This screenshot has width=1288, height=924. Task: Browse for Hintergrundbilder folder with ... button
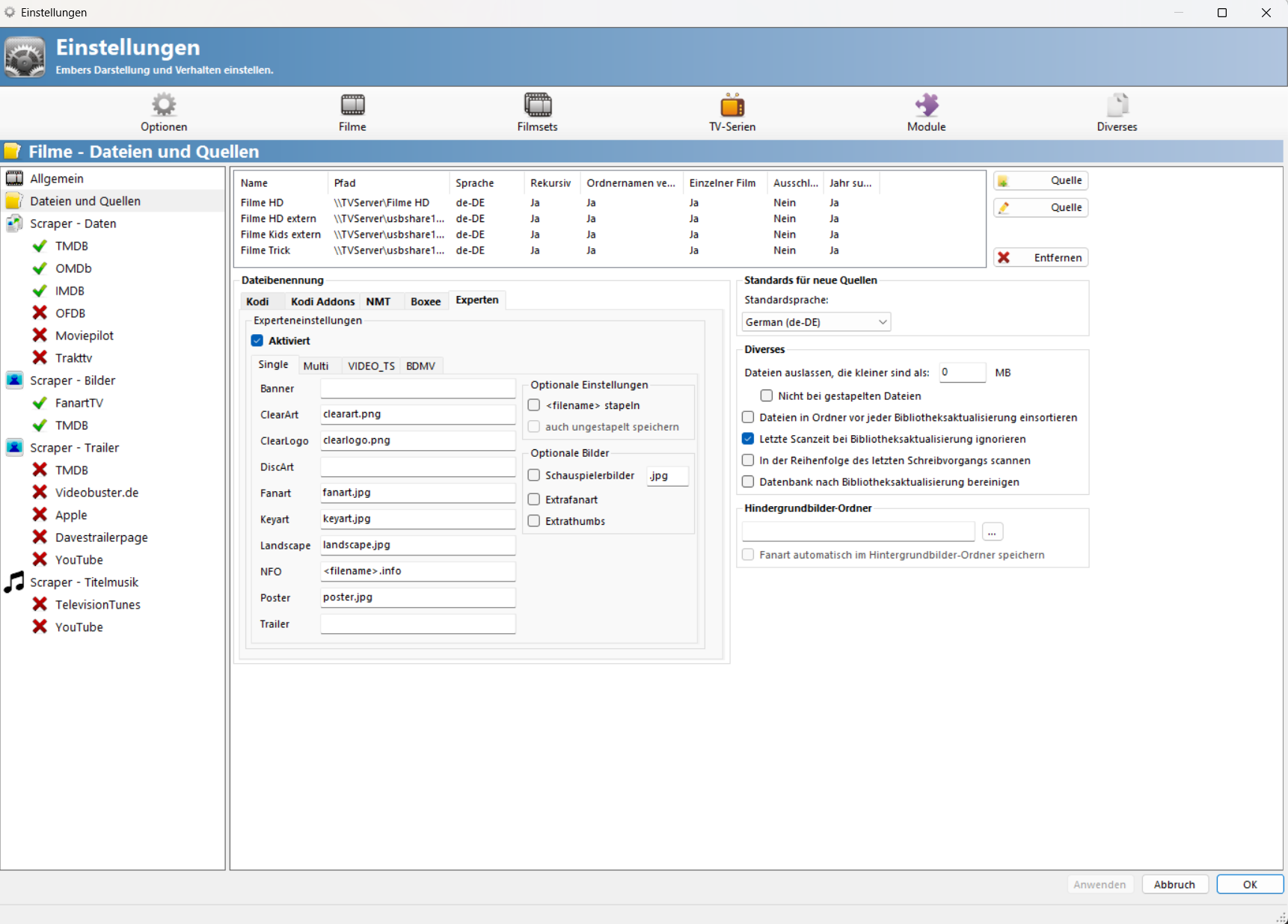coord(992,532)
